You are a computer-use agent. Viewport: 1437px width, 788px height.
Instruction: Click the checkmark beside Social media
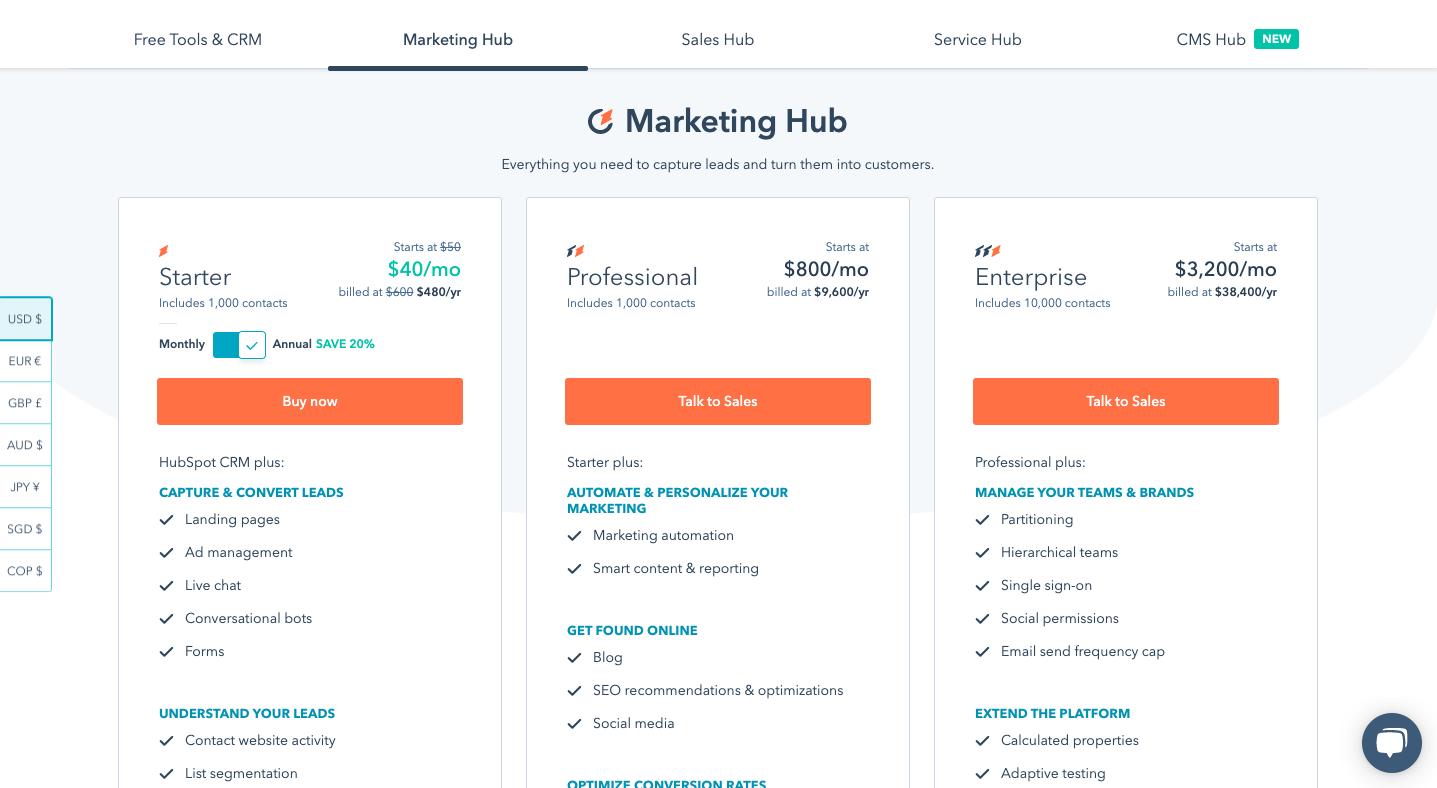pyautogui.click(x=575, y=724)
